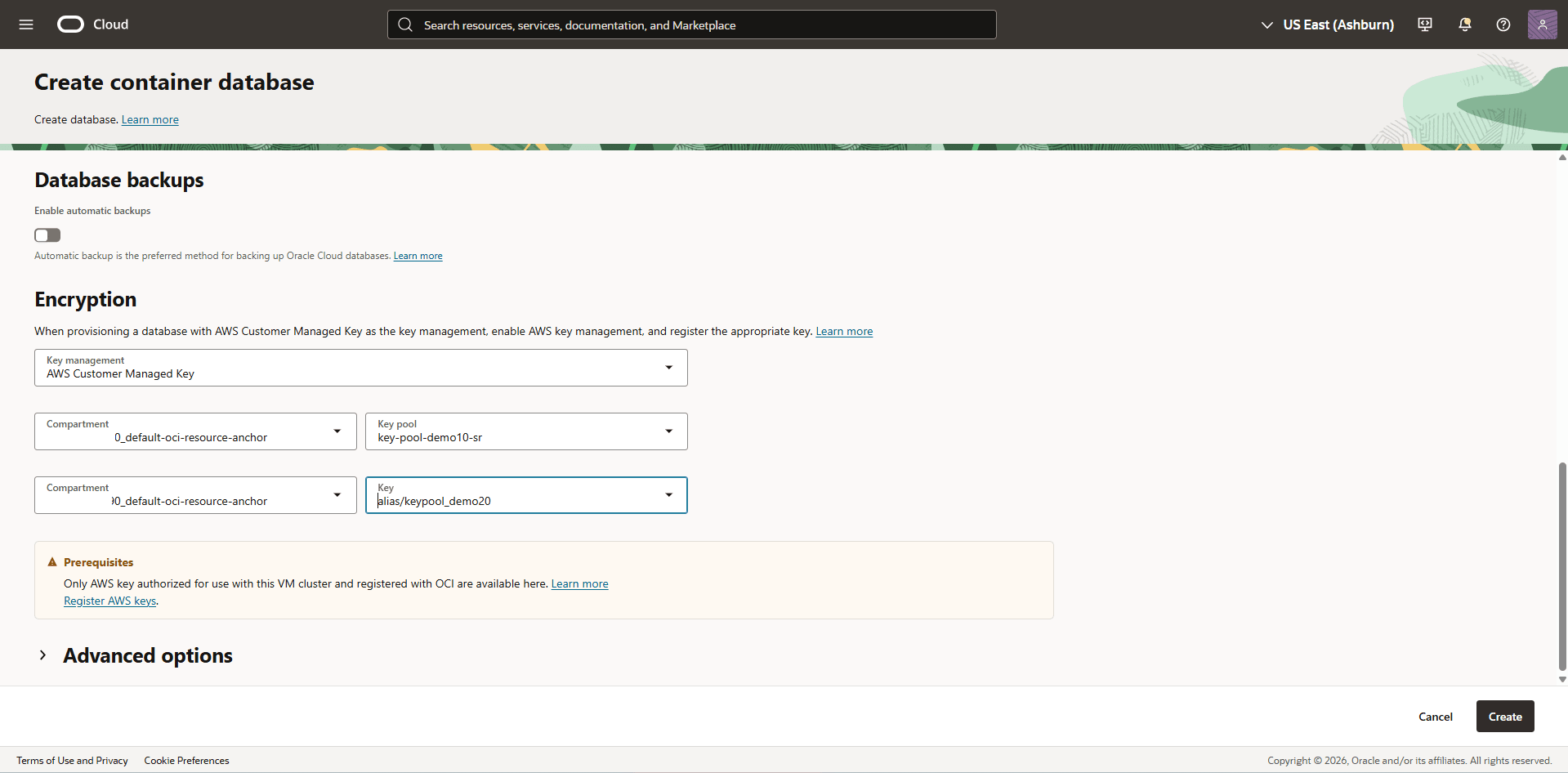Open the user profile avatar menu
Image resolution: width=1568 pixels, height=773 pixels.
pyautogui.click(x=1543, y=25)
